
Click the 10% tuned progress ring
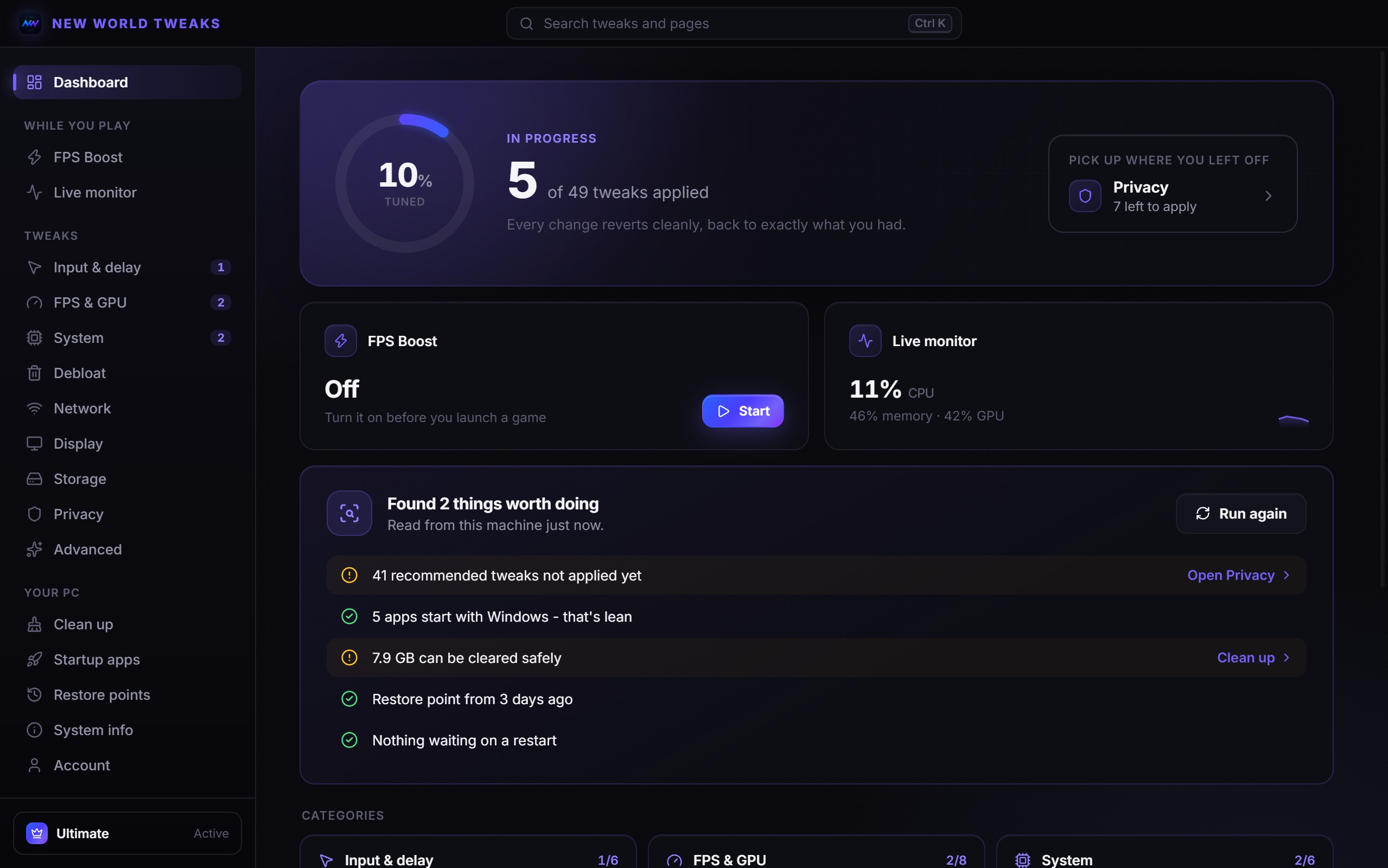pyautogui.click(x=405, y=184)
